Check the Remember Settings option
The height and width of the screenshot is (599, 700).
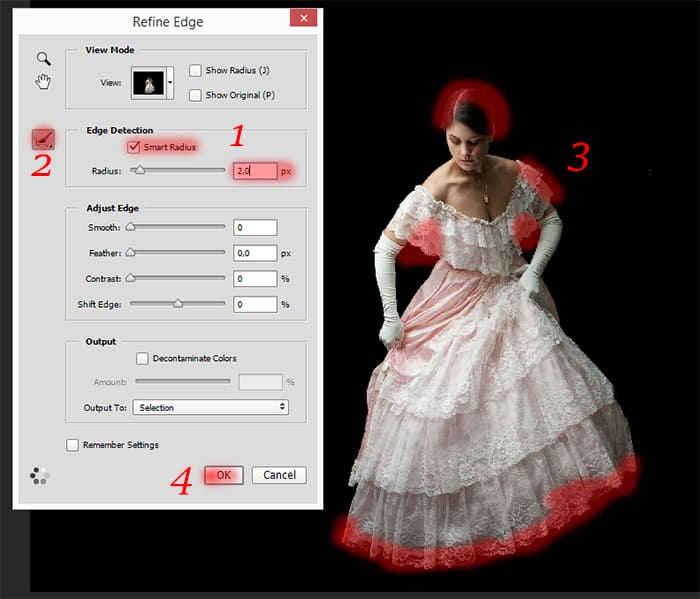click(x=72, y=445)
